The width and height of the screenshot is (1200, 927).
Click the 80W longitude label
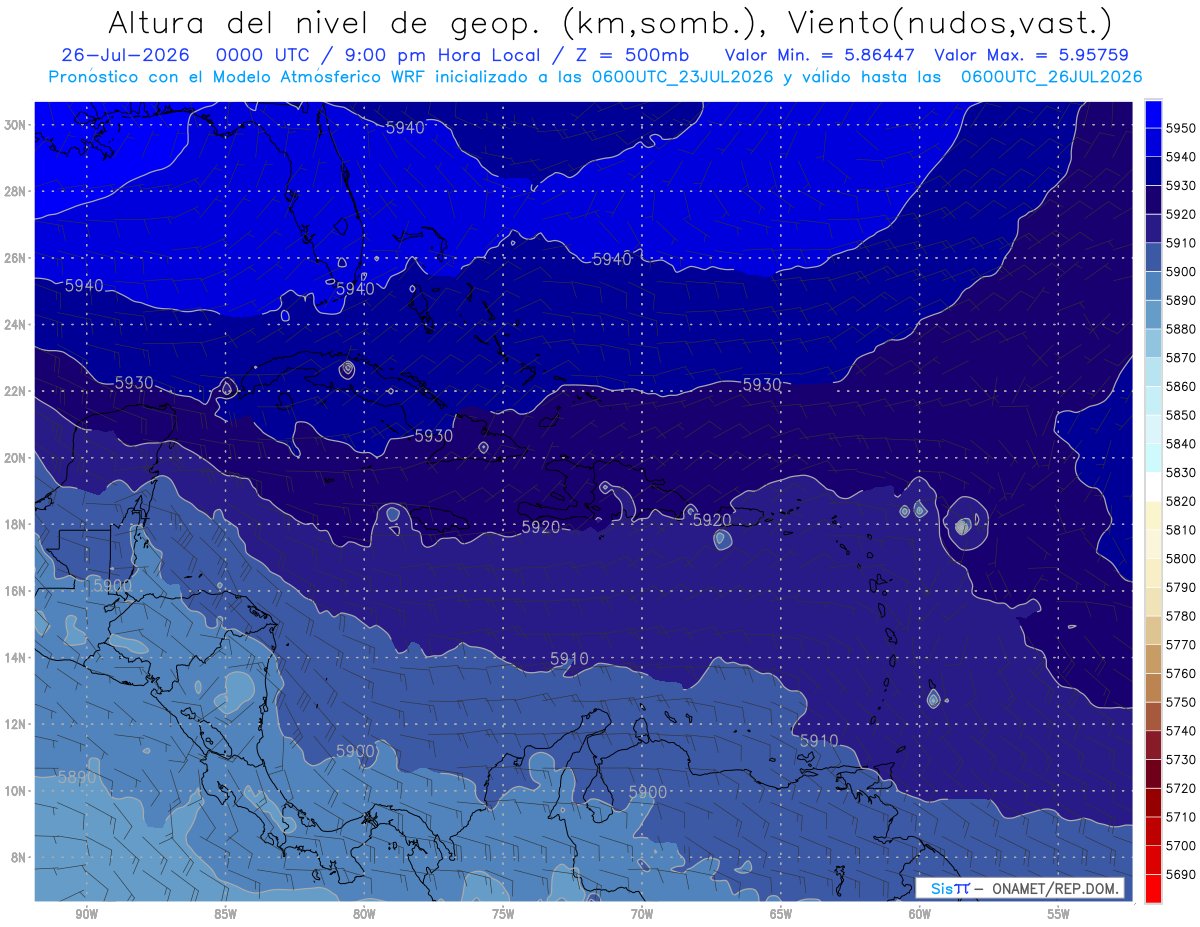[x=364, y=913]
